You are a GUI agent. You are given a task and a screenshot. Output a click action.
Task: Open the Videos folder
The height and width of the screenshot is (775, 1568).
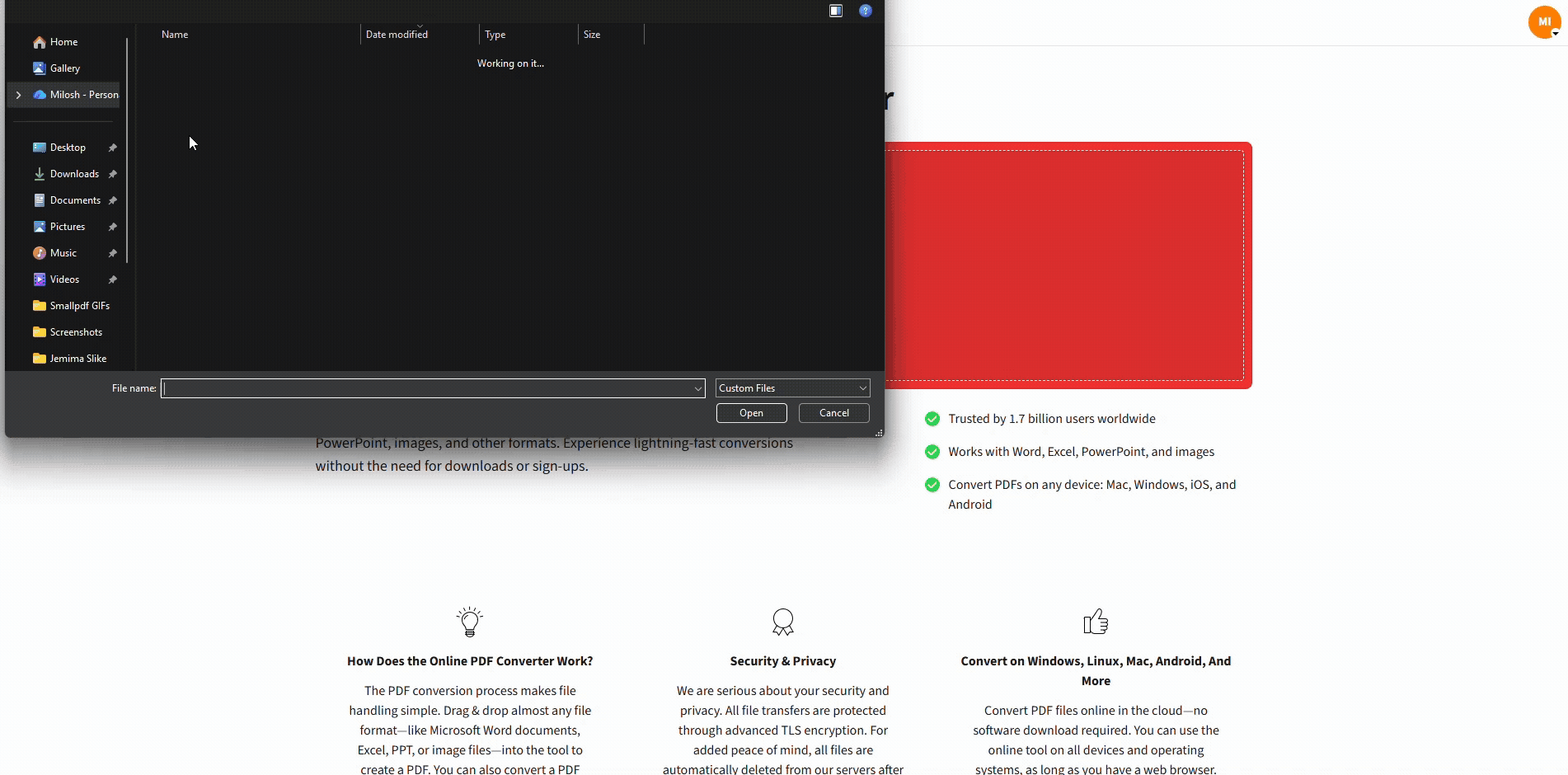click(65, 279)
